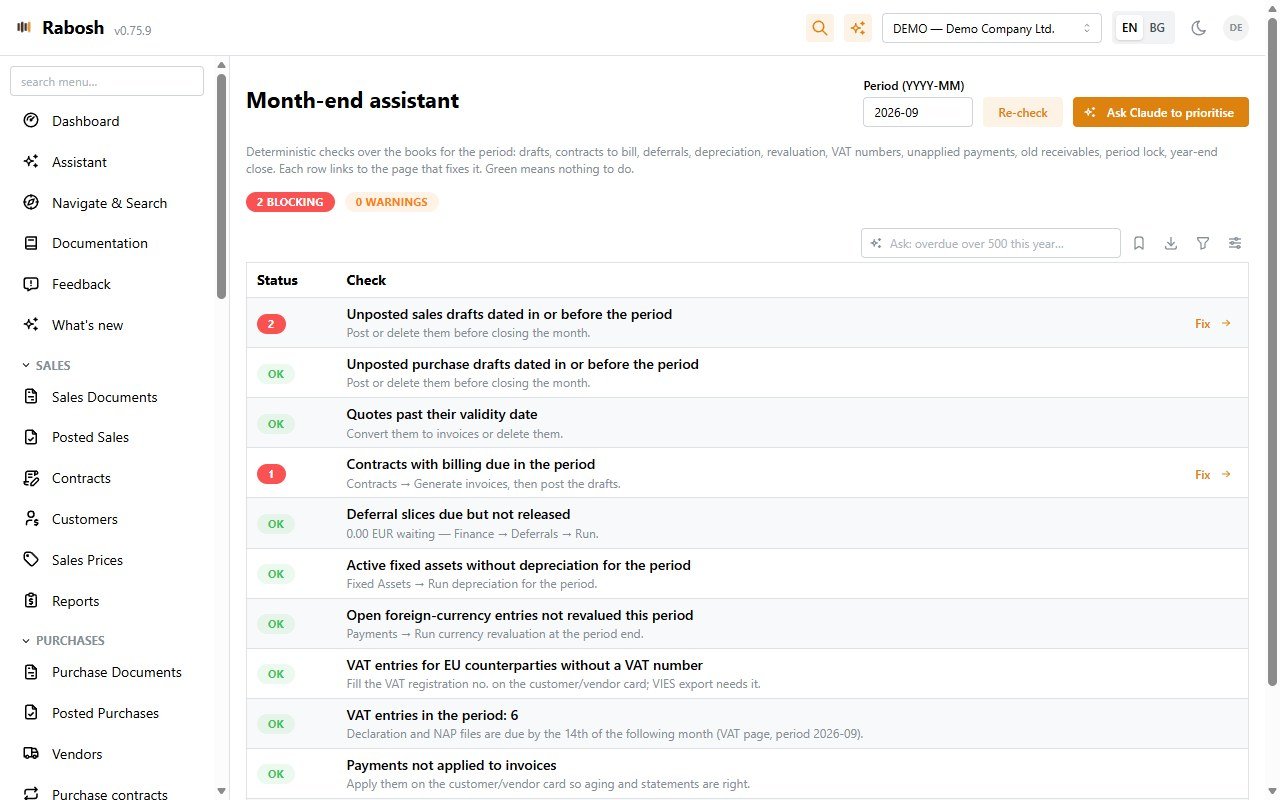Viewport: 1280px width, 800px height.
Task: Switch language to BG
Action: (x=1157, y=28)
